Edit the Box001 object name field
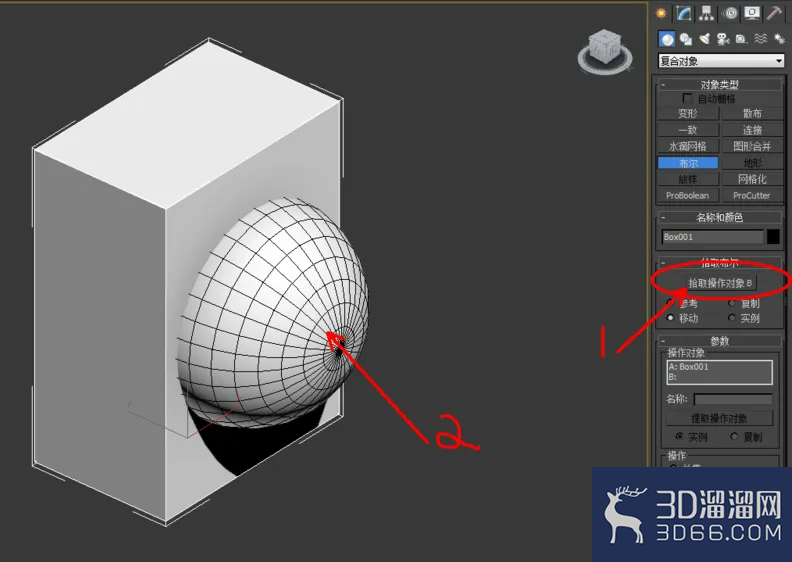The width and height of the screenshot is (792, 562). point(713,237)
